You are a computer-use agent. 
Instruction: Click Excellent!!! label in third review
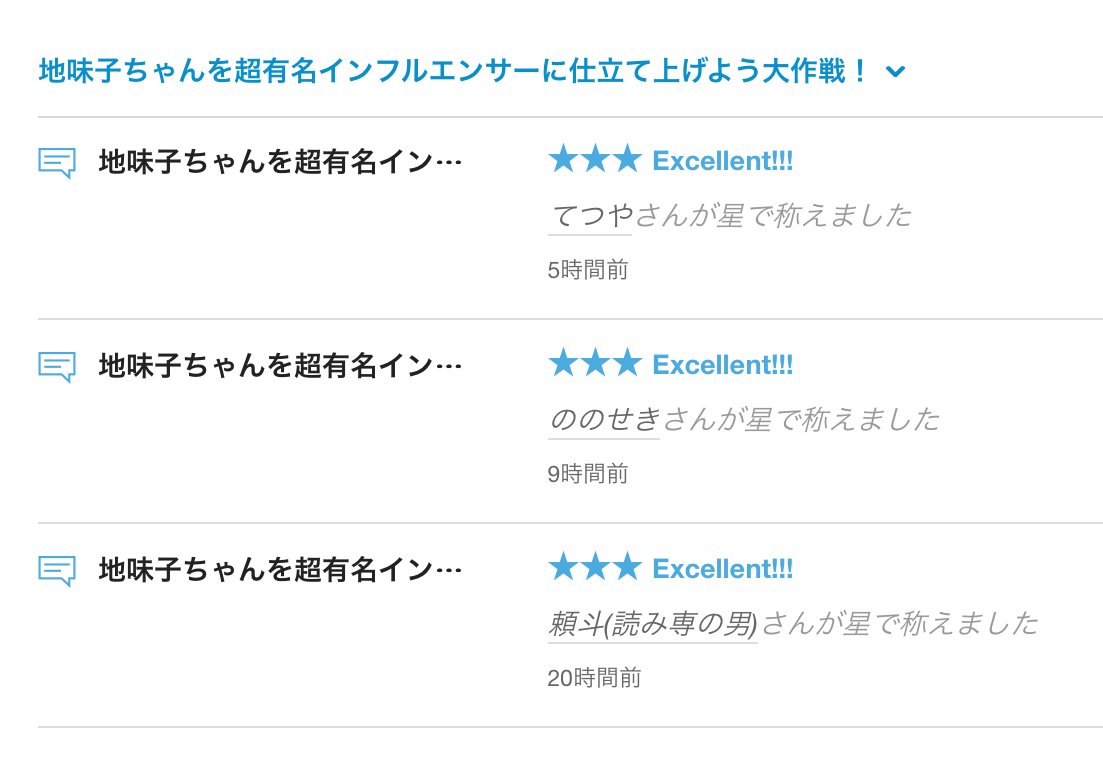click(x=722, y=569)
